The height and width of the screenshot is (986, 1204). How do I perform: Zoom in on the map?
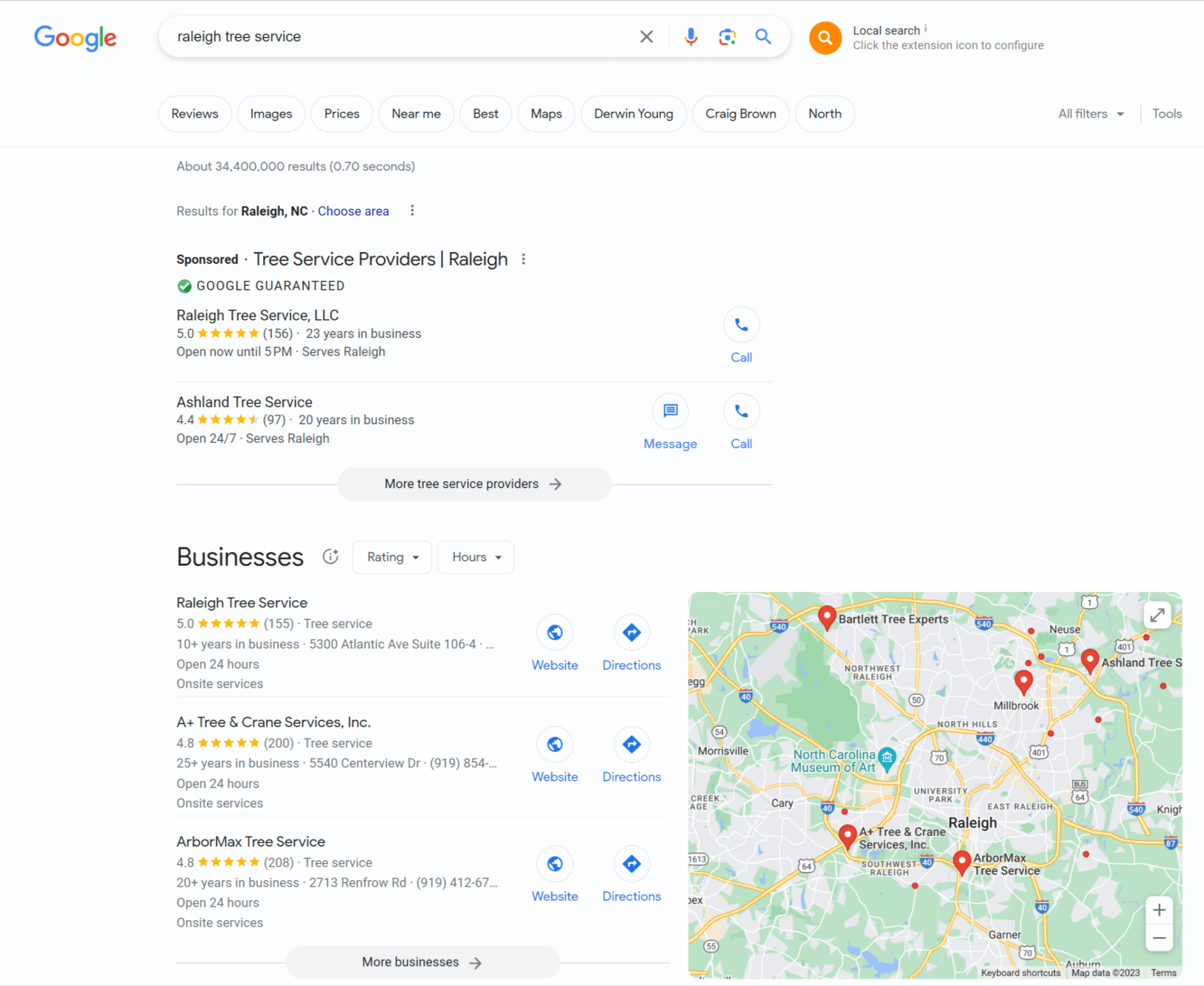(x=1159, y=910)
